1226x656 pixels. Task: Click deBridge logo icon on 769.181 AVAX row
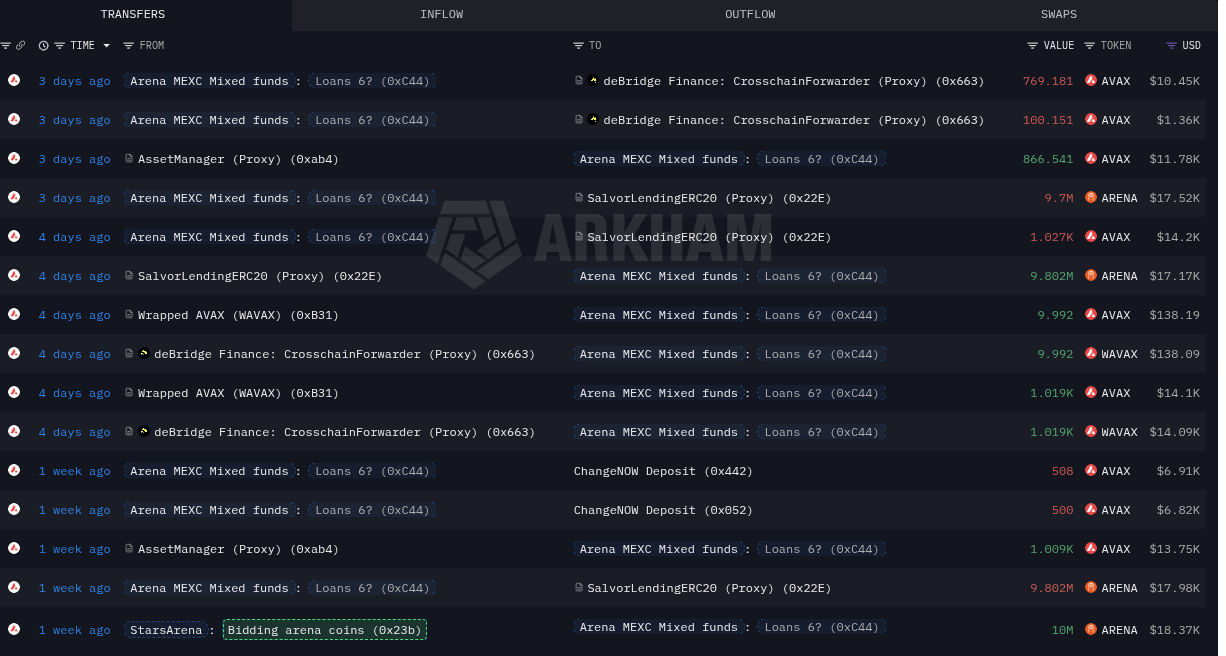pyautogui.click(x=594, y=80)
